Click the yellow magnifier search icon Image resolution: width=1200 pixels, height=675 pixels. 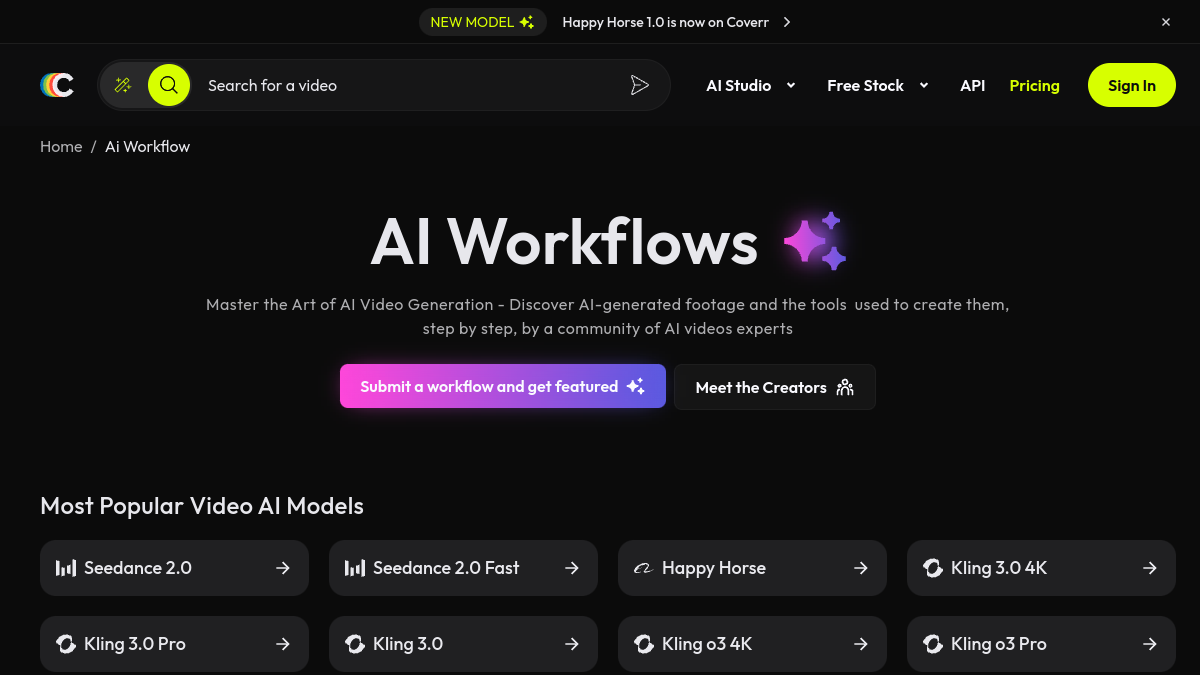(x=169, y=85)
